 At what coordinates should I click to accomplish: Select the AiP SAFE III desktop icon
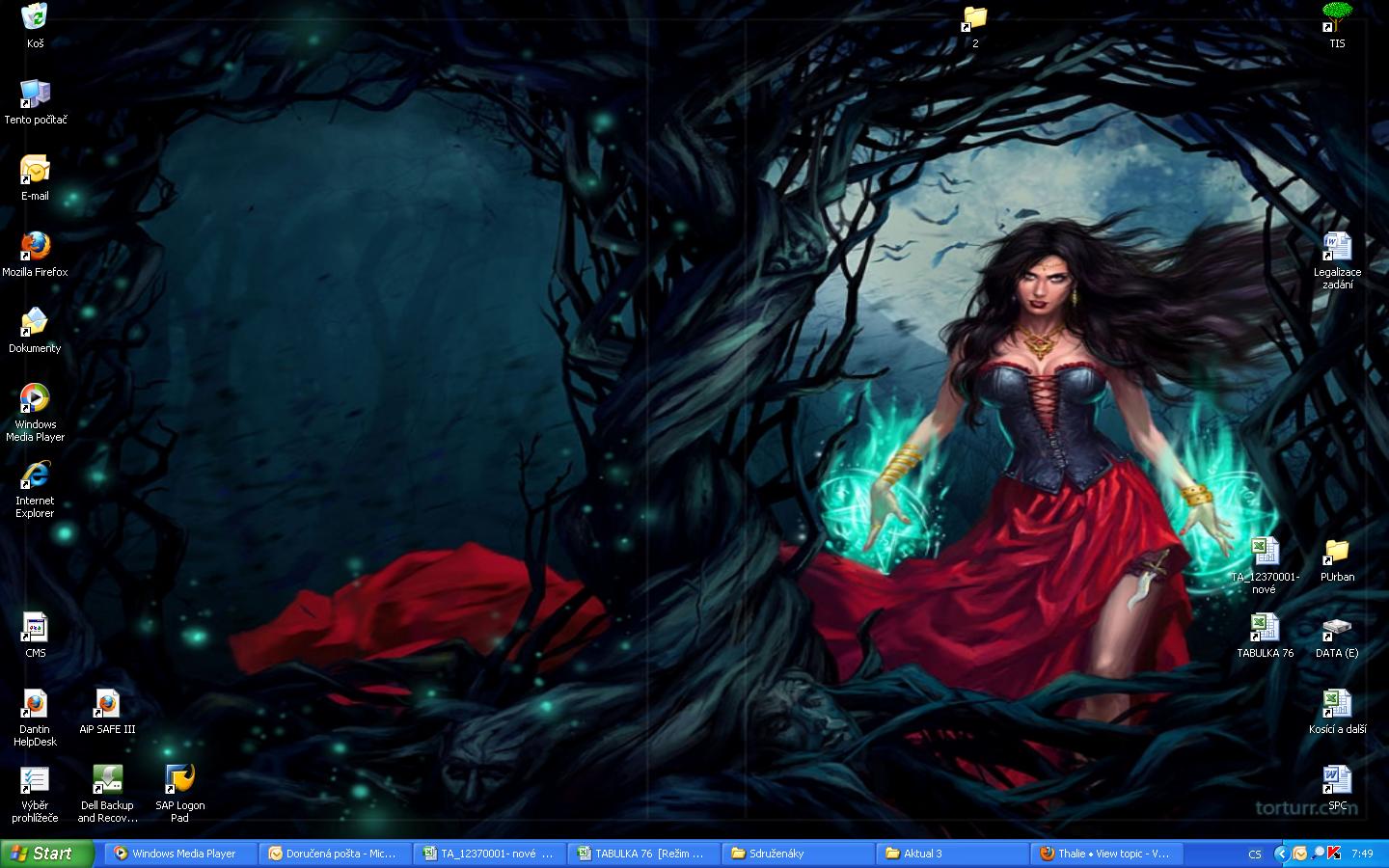tap(106, 705)
